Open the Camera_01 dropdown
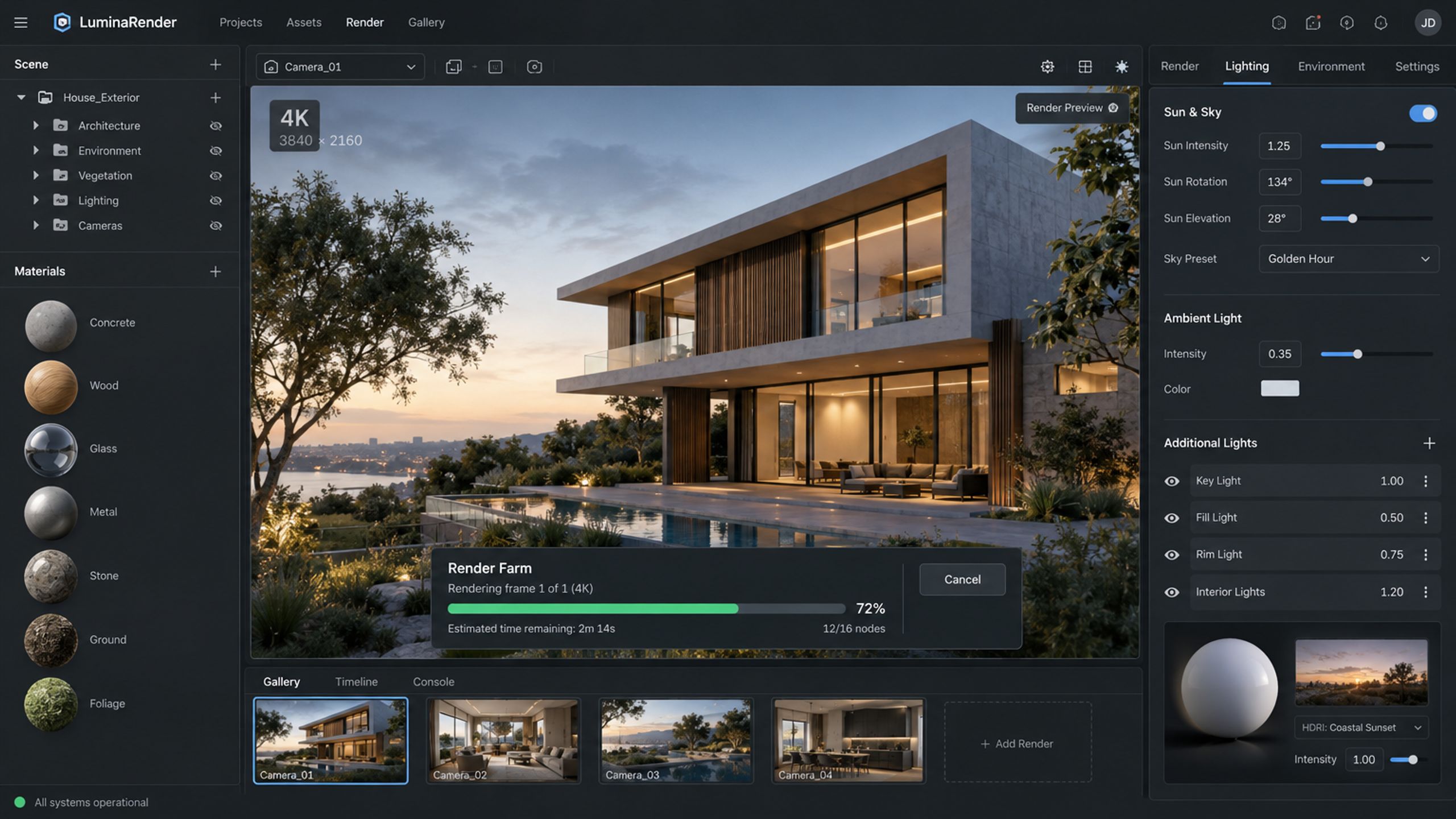 pos(340,67)
